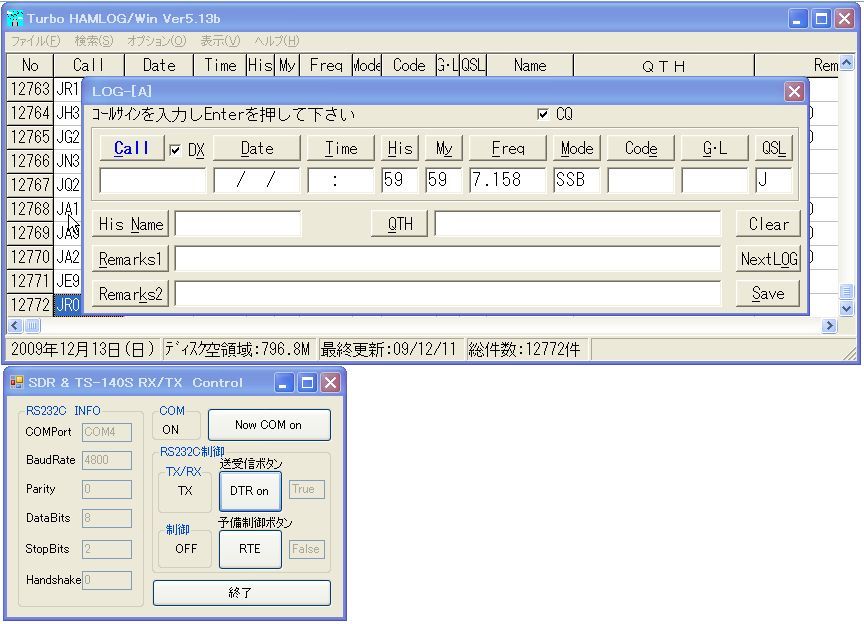Image resolution: width=864 pixels, height=624 pixels.
Task: Click the Remarks2 button
Action: pyautogui.click(x=131, y=294)
